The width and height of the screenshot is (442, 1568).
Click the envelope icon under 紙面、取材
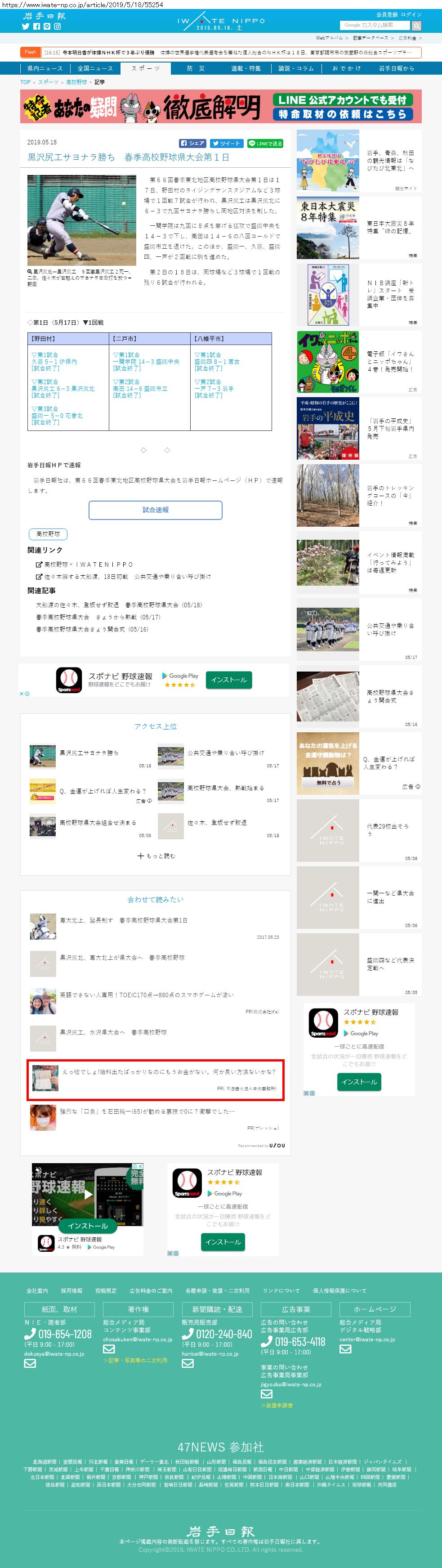tap(30, 1363)
